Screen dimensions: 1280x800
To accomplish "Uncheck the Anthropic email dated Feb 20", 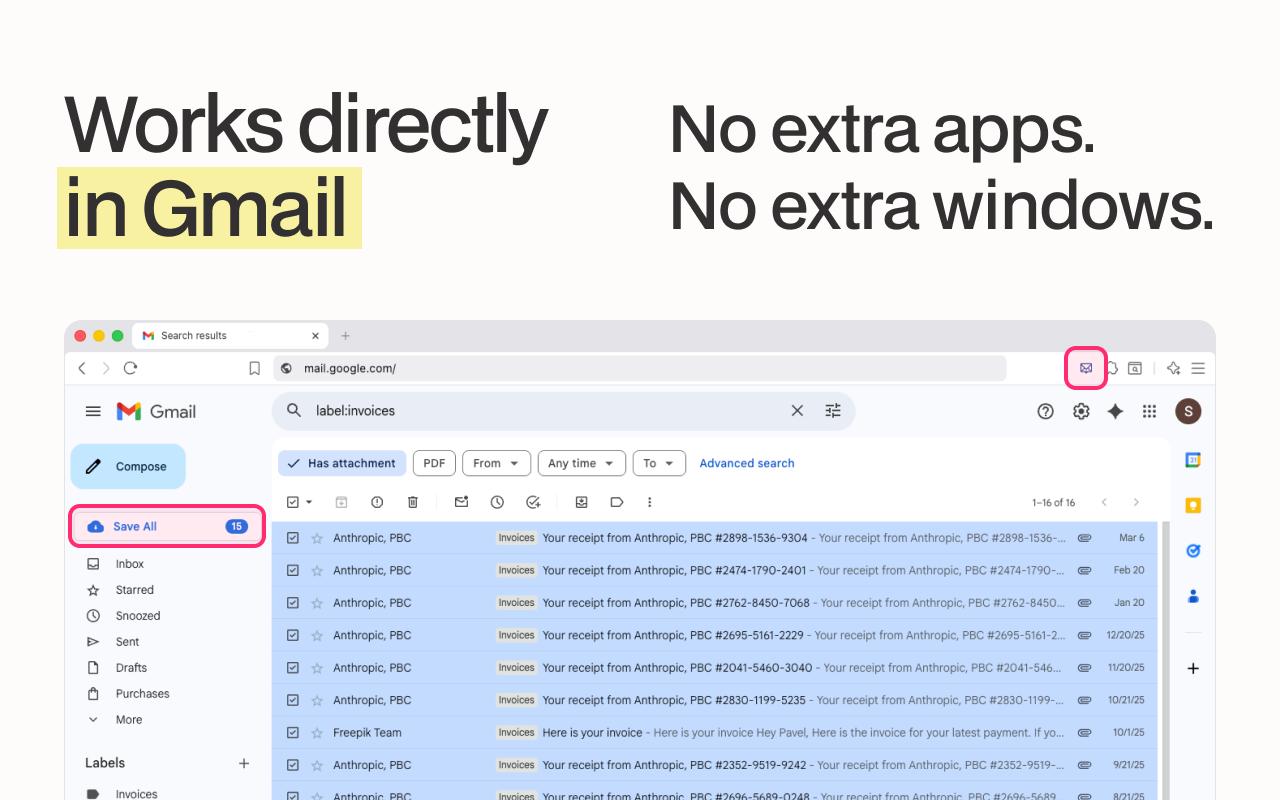I will [293, 570].
